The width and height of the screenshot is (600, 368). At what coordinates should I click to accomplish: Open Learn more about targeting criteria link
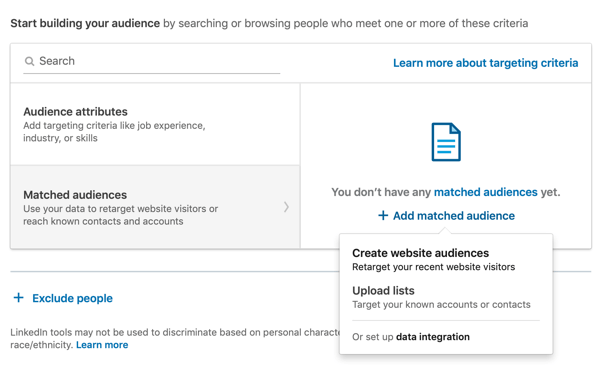tap(486, 63)
